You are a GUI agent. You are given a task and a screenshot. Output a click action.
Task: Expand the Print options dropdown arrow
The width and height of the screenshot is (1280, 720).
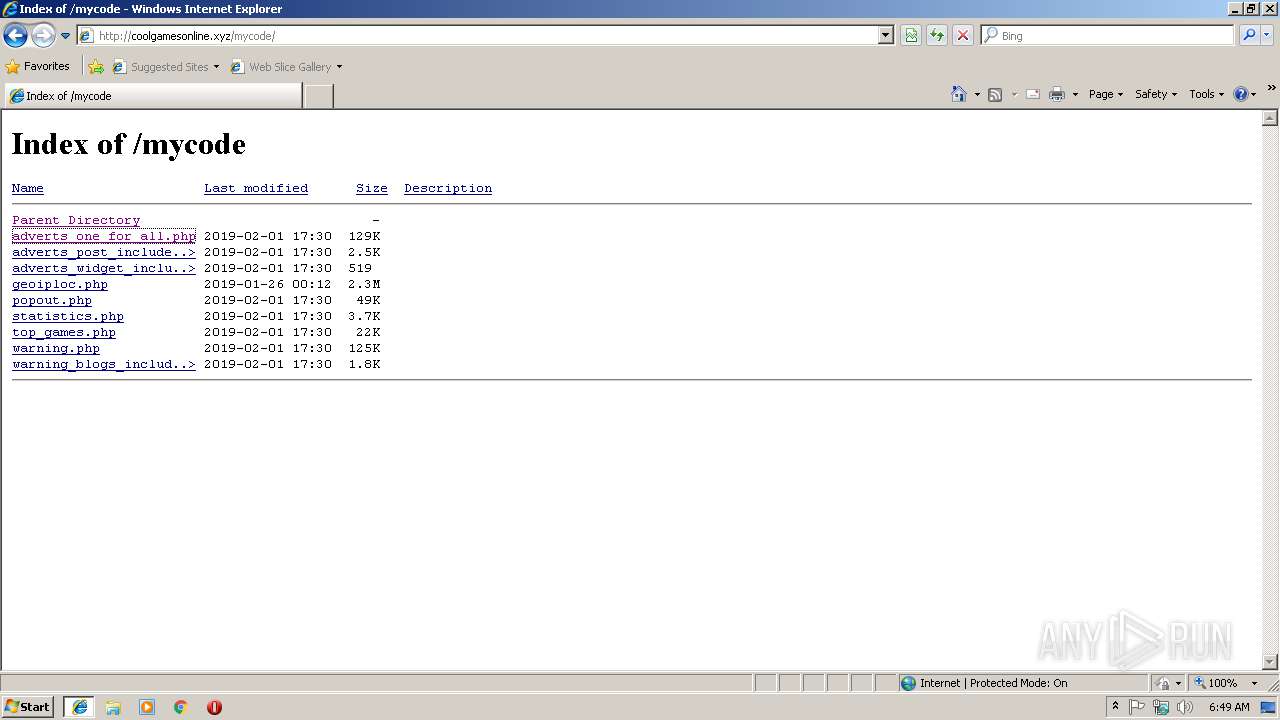tap(1075, 94)
